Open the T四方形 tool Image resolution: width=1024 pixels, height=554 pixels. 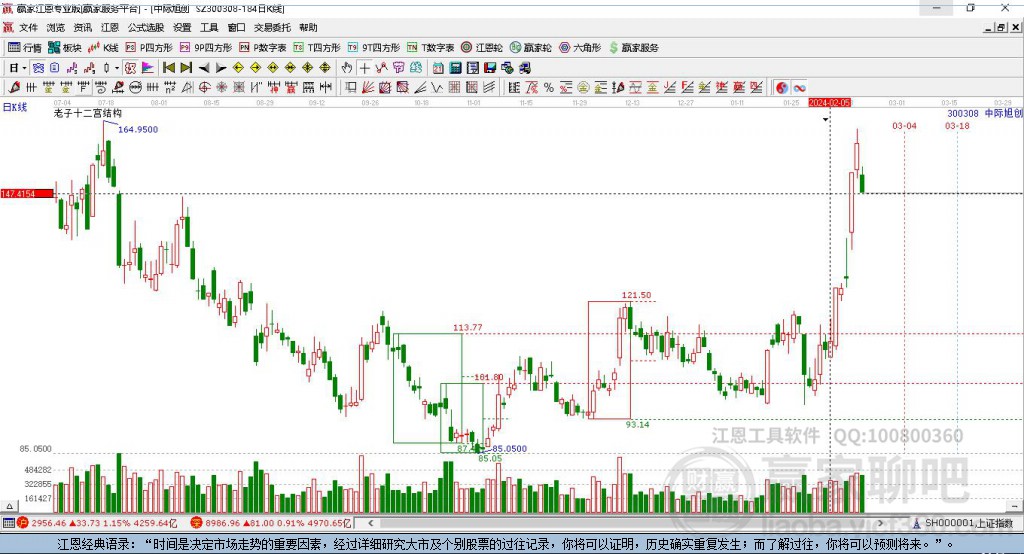pyautogui.click(x=317, y=48)
